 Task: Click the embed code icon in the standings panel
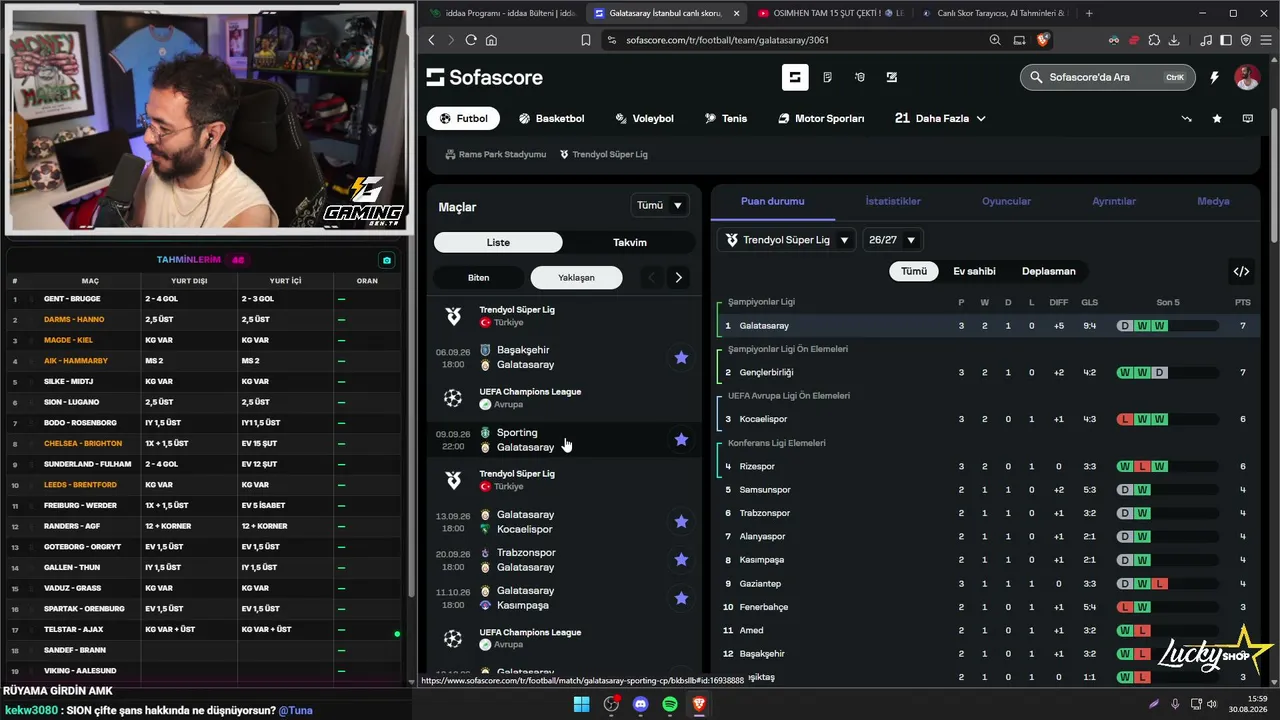[1241, 271]
